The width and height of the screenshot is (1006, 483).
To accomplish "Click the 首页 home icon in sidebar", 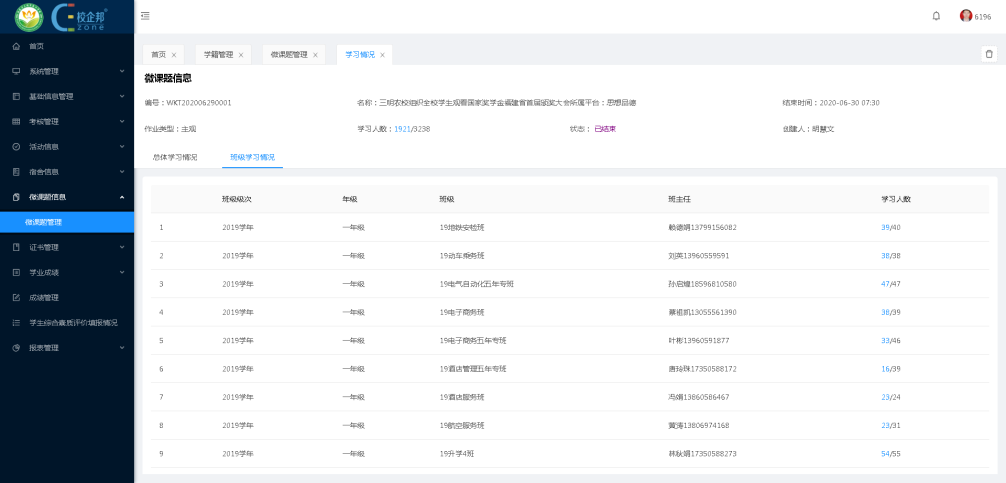I will point(16,46).
